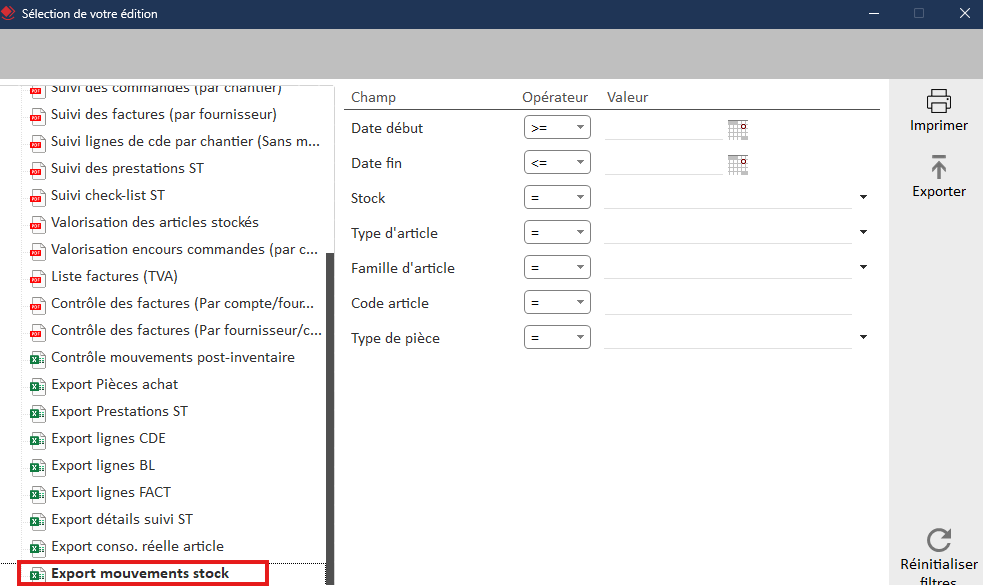Open the Famille d'article value dropdown
The height and width of the screenshot is (586, 983).
tap(862, 267)
